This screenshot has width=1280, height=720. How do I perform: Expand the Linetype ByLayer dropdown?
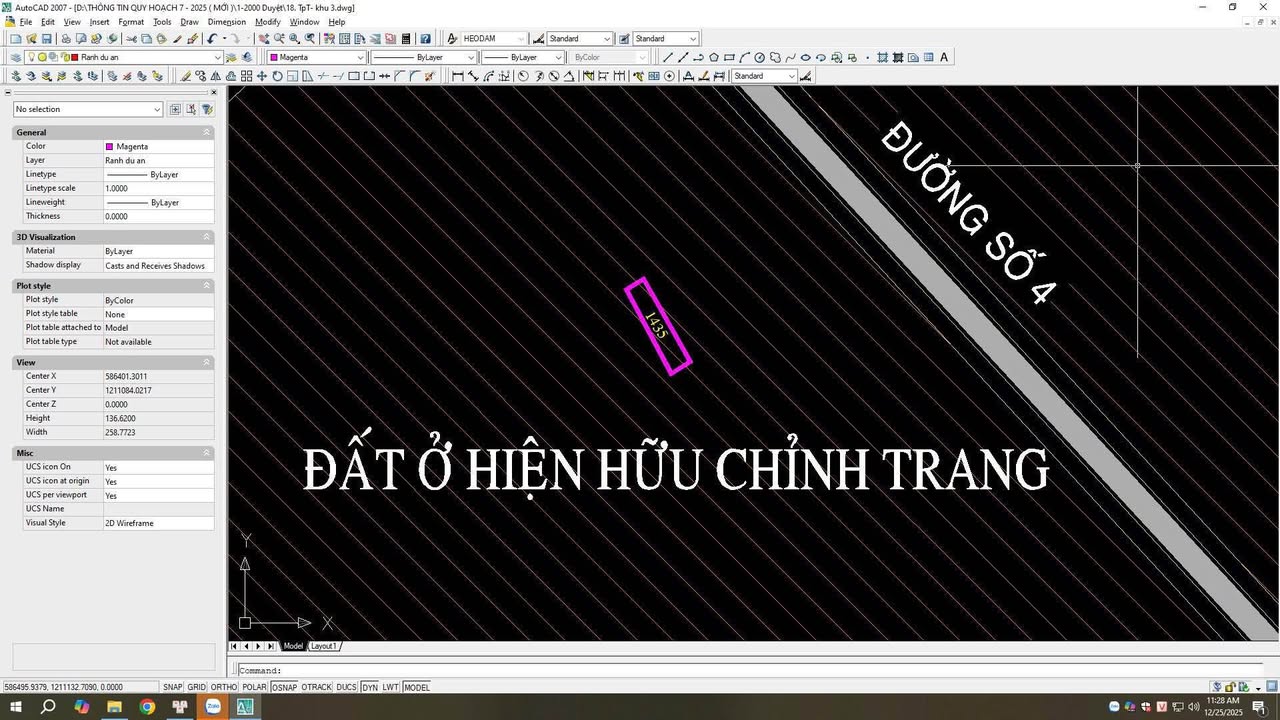pos(470,57)
